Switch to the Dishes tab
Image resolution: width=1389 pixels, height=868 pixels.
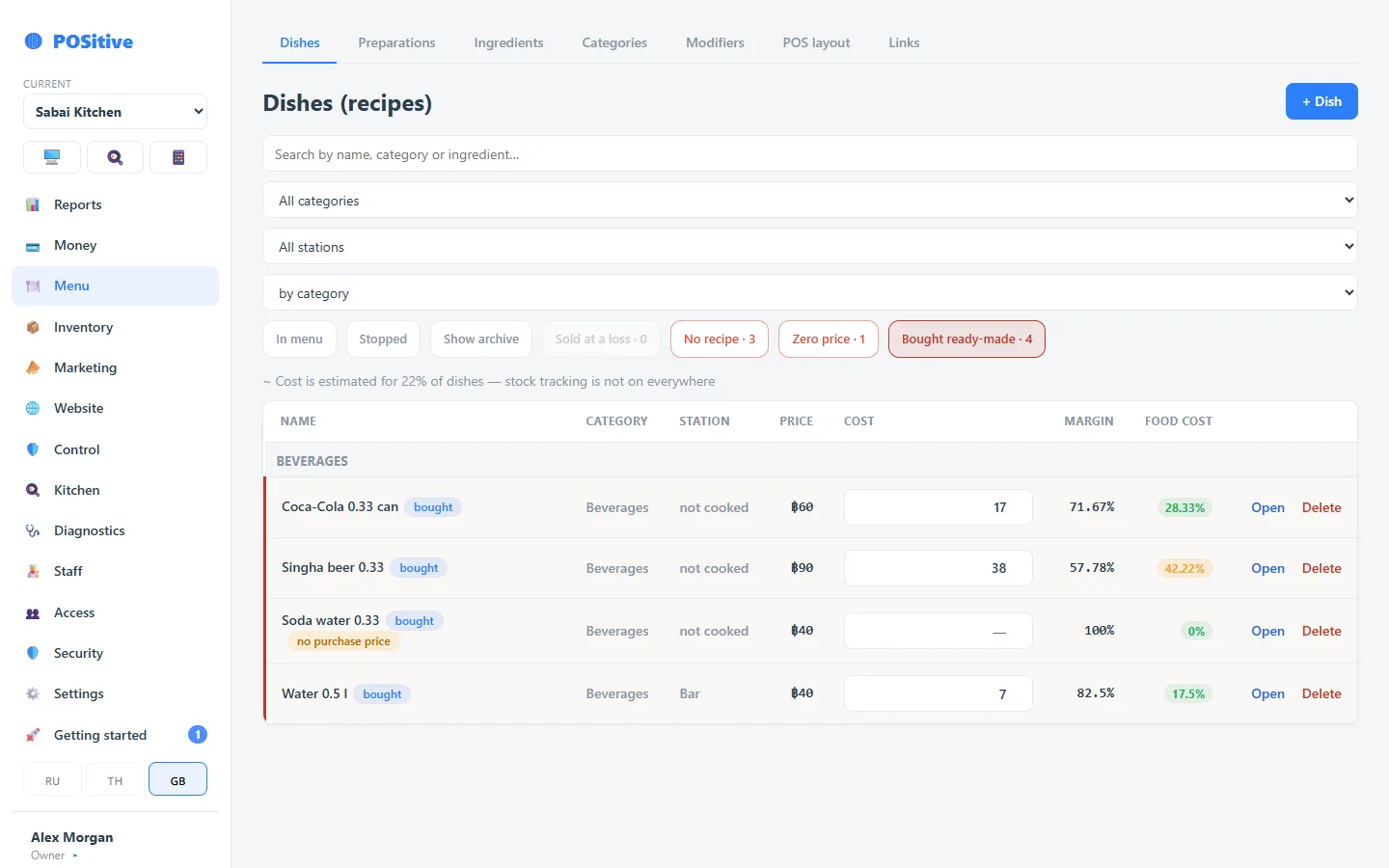300,42
